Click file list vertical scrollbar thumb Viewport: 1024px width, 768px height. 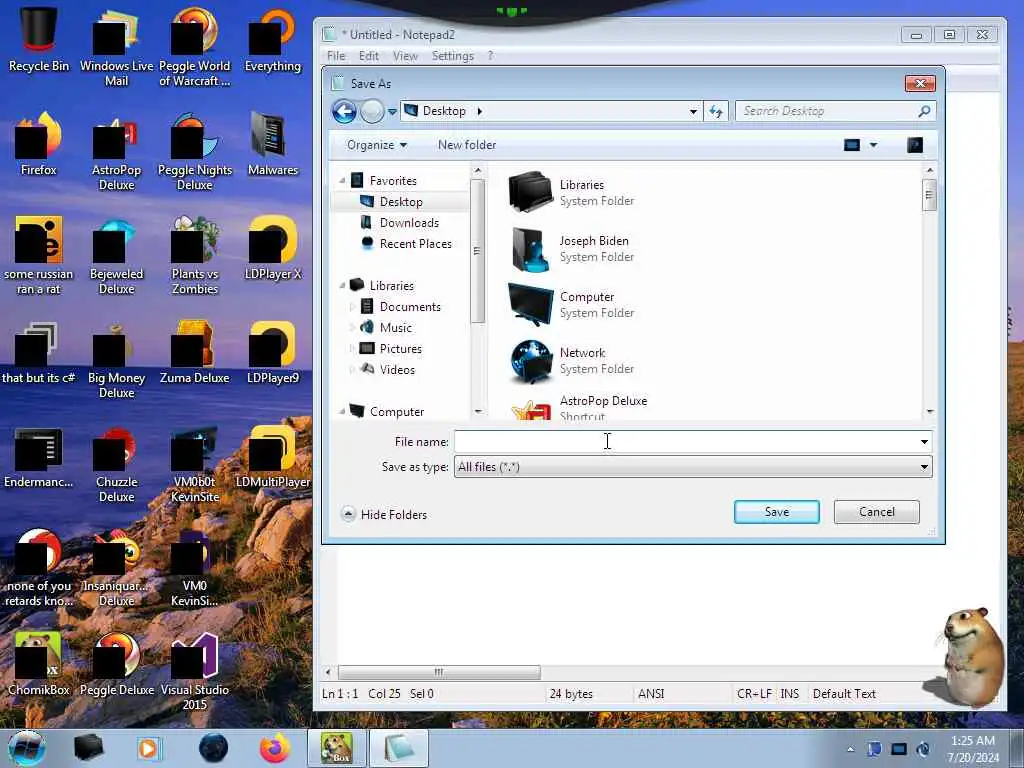point(929,195)
